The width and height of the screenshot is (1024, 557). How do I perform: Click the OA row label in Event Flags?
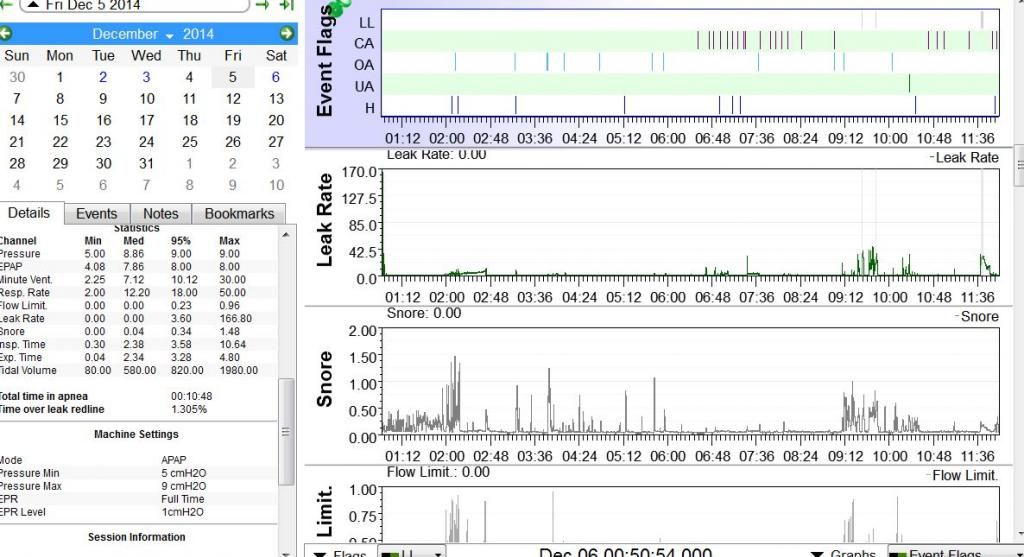click(x=364, y=65)
